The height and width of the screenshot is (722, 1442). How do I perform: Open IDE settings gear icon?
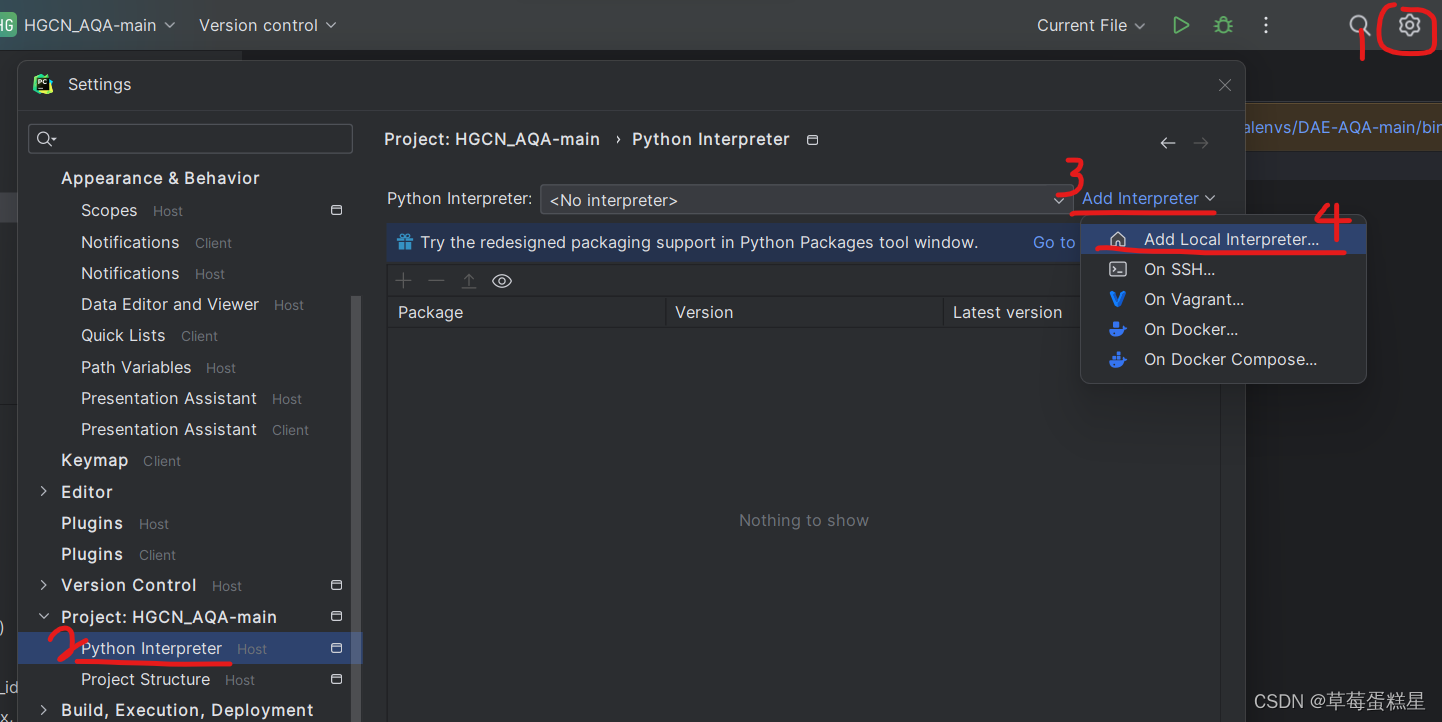coord(1409,25)
